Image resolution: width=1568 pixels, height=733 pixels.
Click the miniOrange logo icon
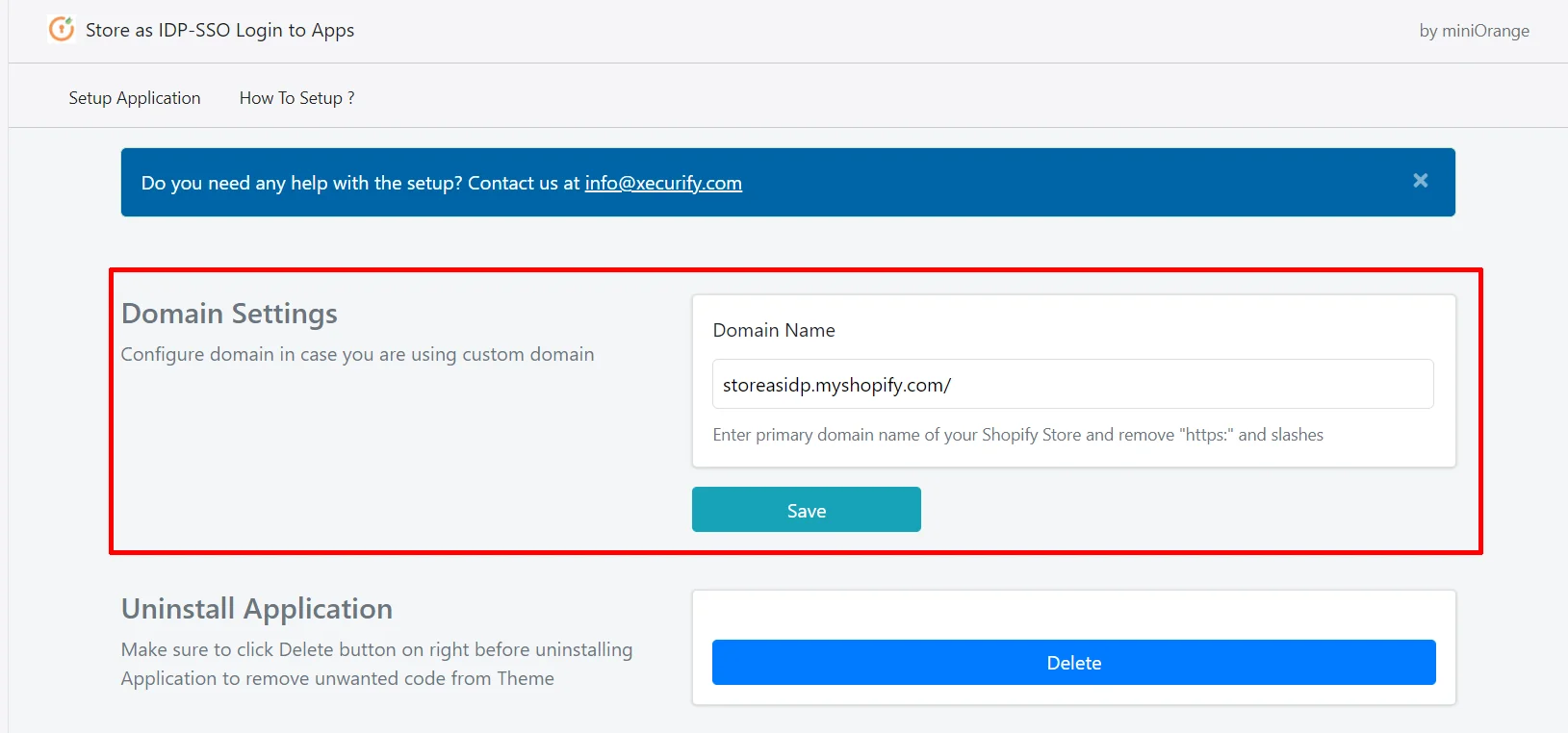62,30
